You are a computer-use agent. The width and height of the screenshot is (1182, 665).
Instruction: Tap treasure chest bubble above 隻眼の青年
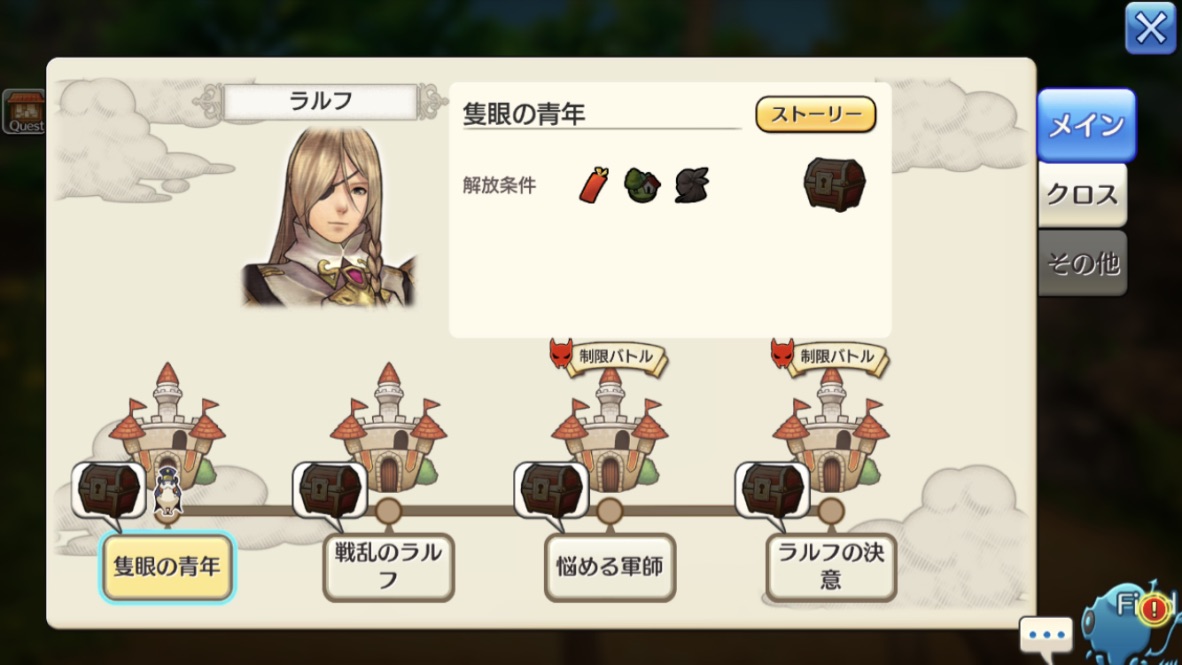click(109, 492)
